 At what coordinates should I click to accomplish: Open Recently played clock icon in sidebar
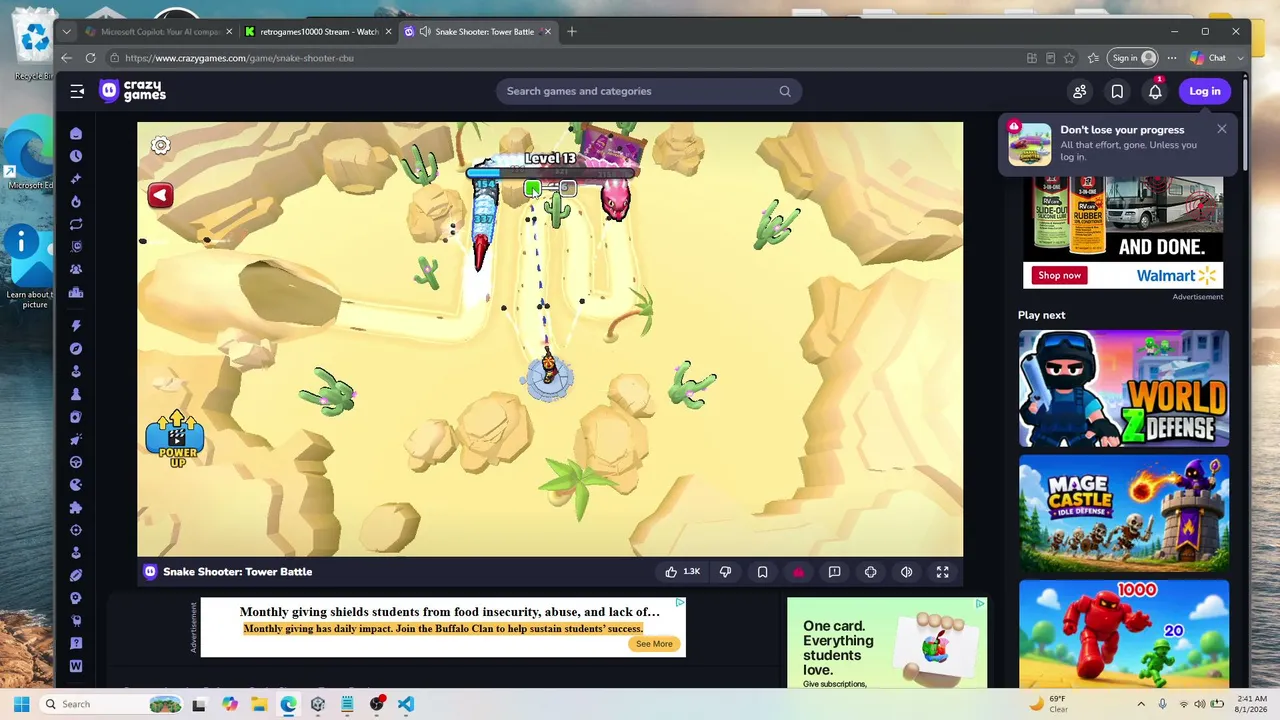(76, 156)
